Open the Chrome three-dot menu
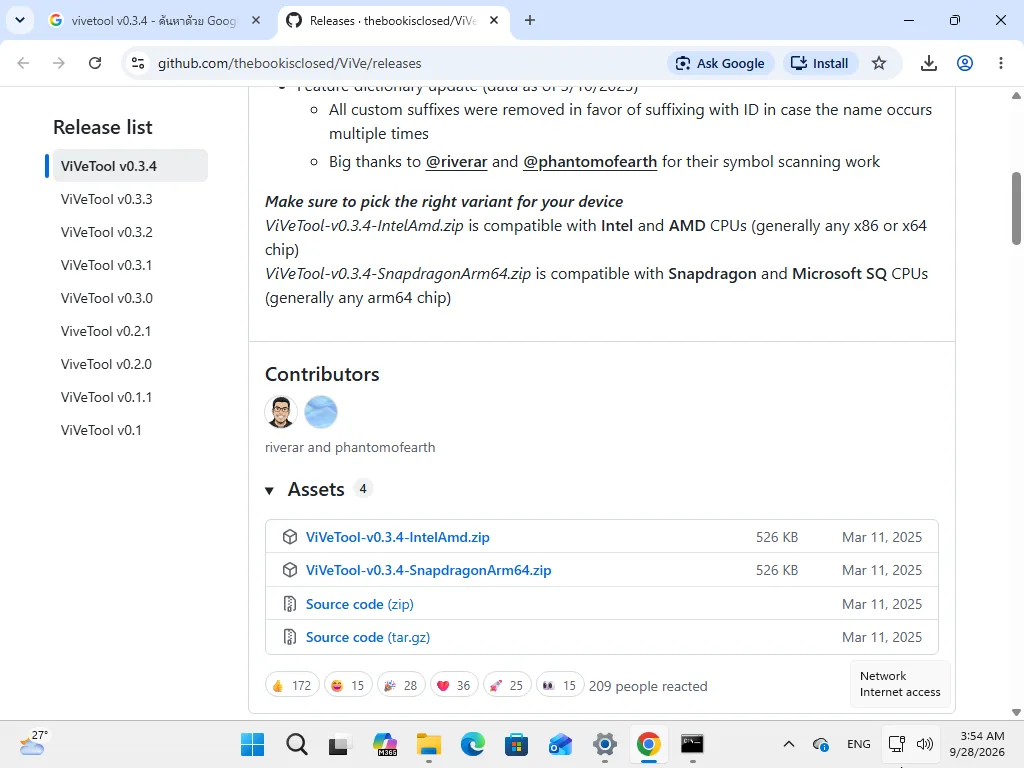 1000,63
